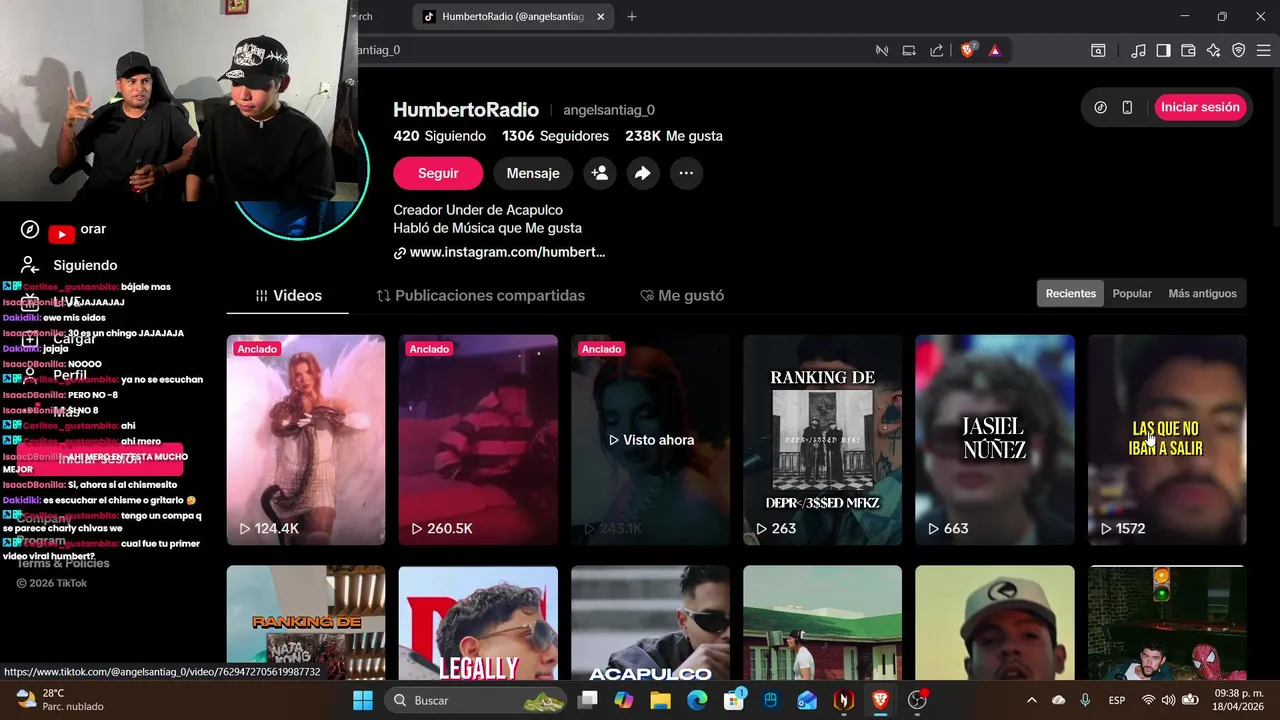Click the share page icon in address bar
Image resolution: width=1280 pixels, height=720 pixels.
coord(937,50)
